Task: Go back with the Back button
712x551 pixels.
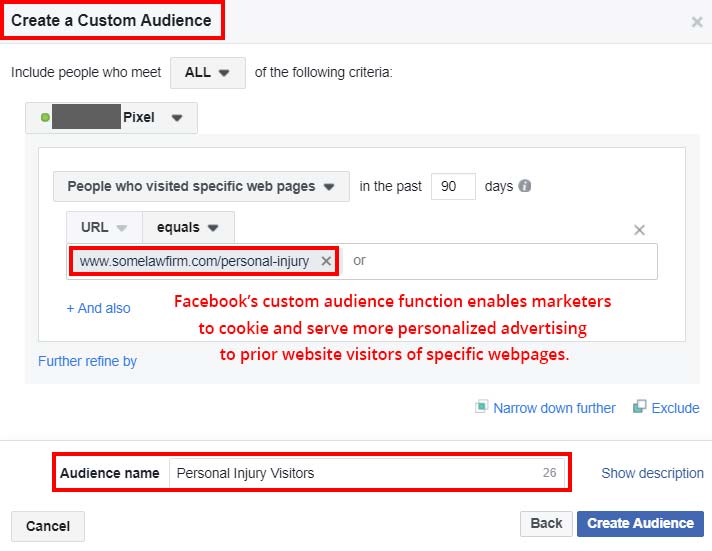Action: 546,523
